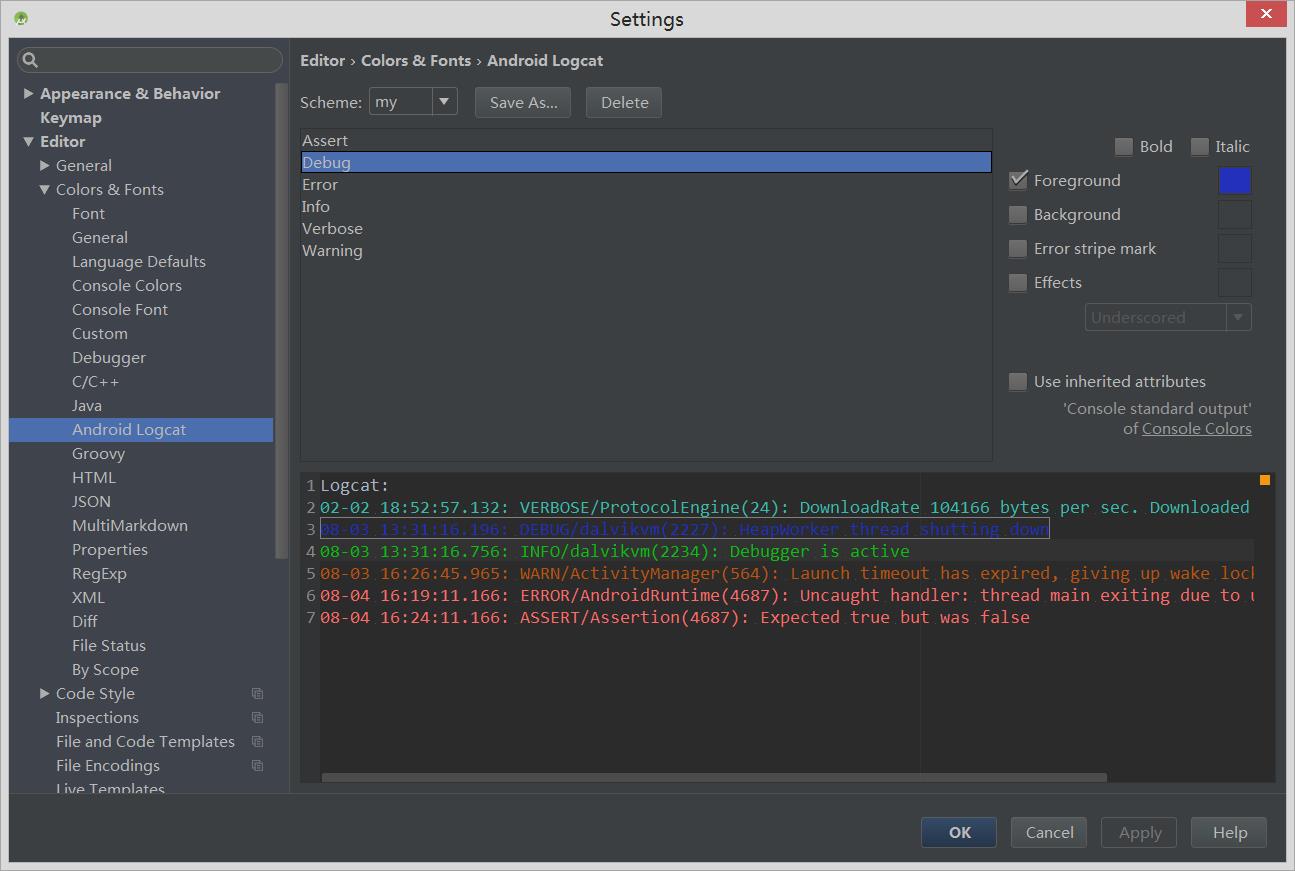Image resolution: width=1295 pixels, height=871 pixels.
Task: Open Console Colors in the settings tree
Action: click(127, 285)
